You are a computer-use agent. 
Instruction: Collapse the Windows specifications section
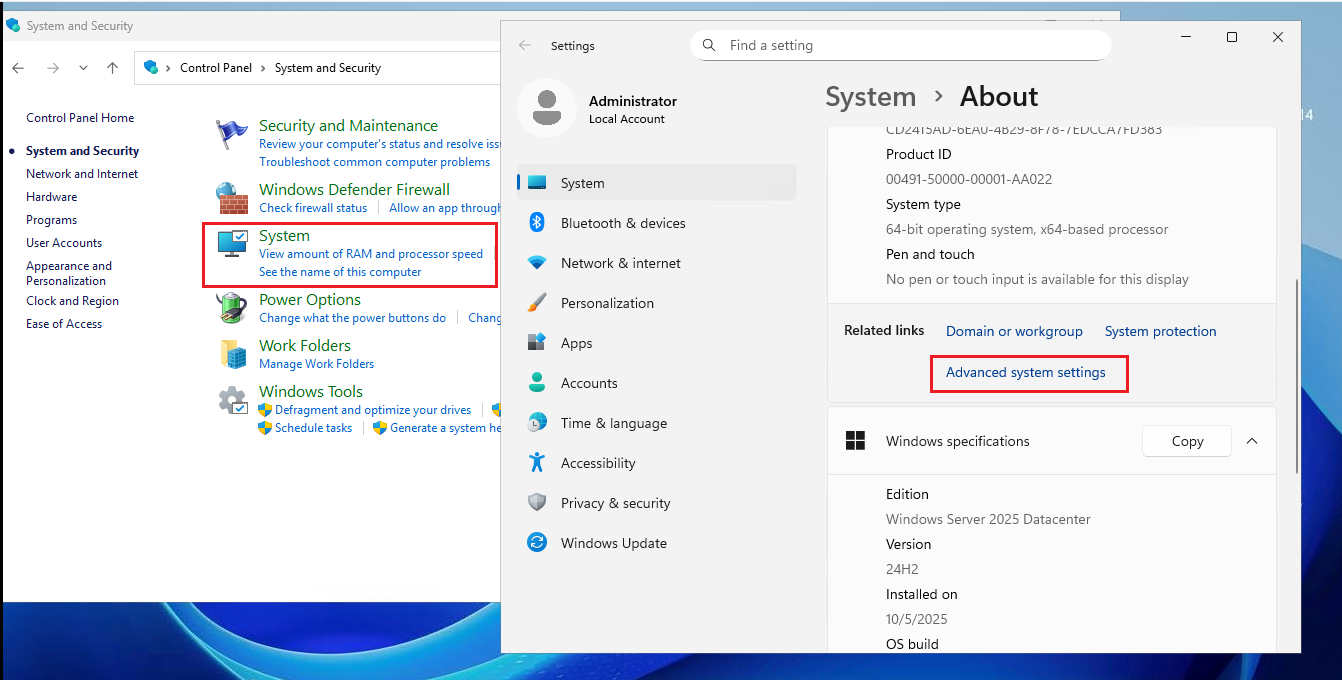pyautogui.click(x=1251, y=441)
